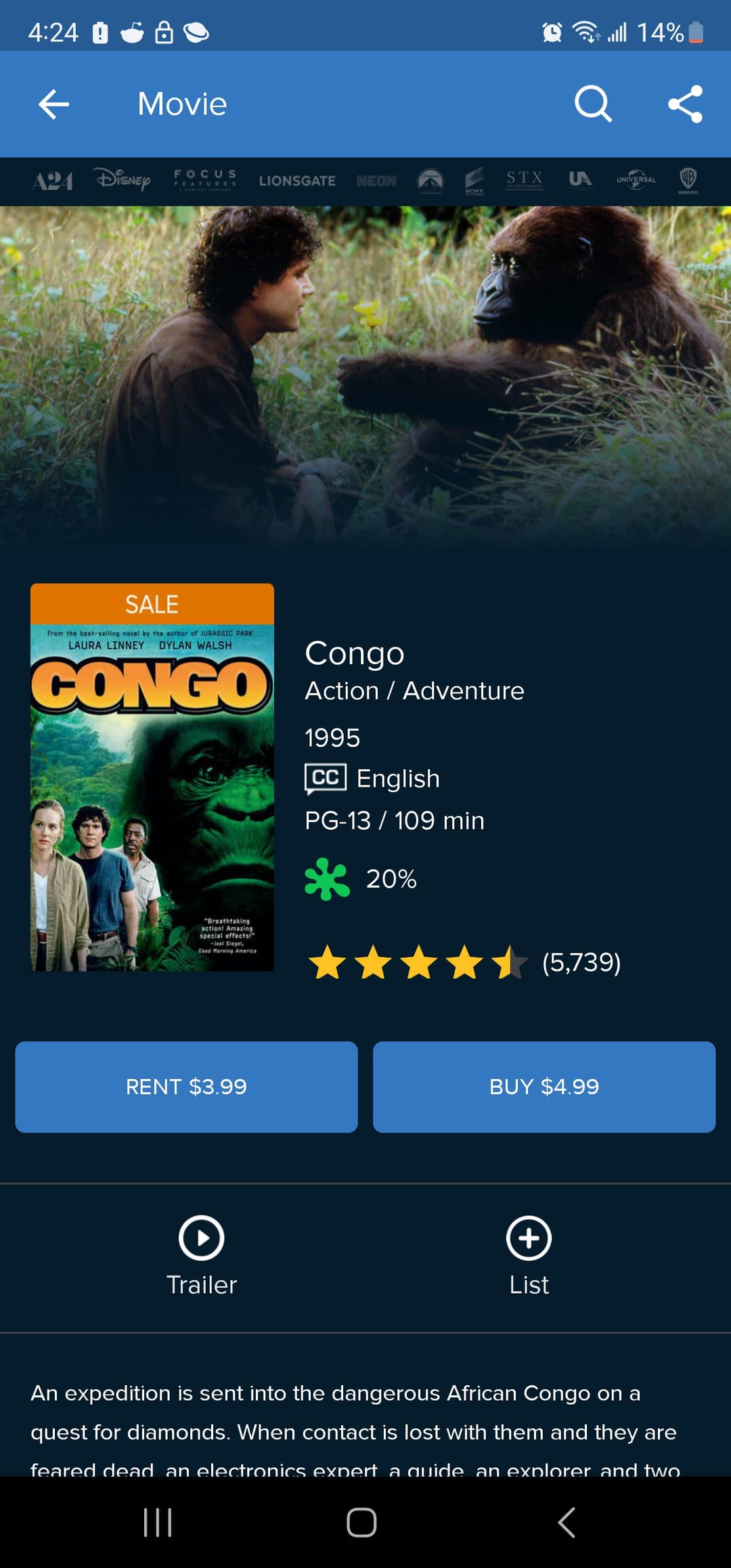Open the Congo poster thumbnail

(152, 777)
